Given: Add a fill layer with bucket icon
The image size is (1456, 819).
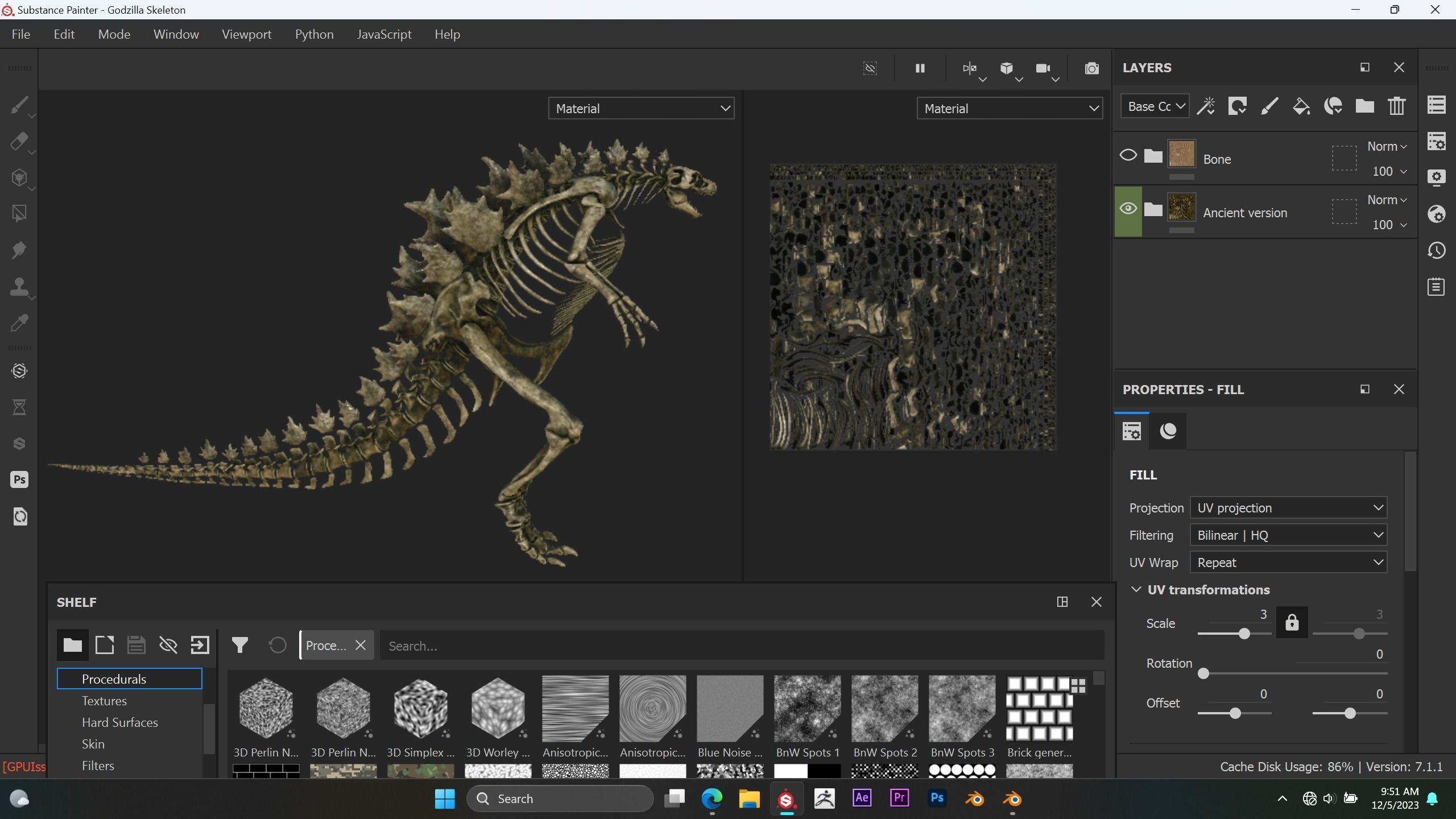Looking at the screenshot, I should pos(1301,106).
